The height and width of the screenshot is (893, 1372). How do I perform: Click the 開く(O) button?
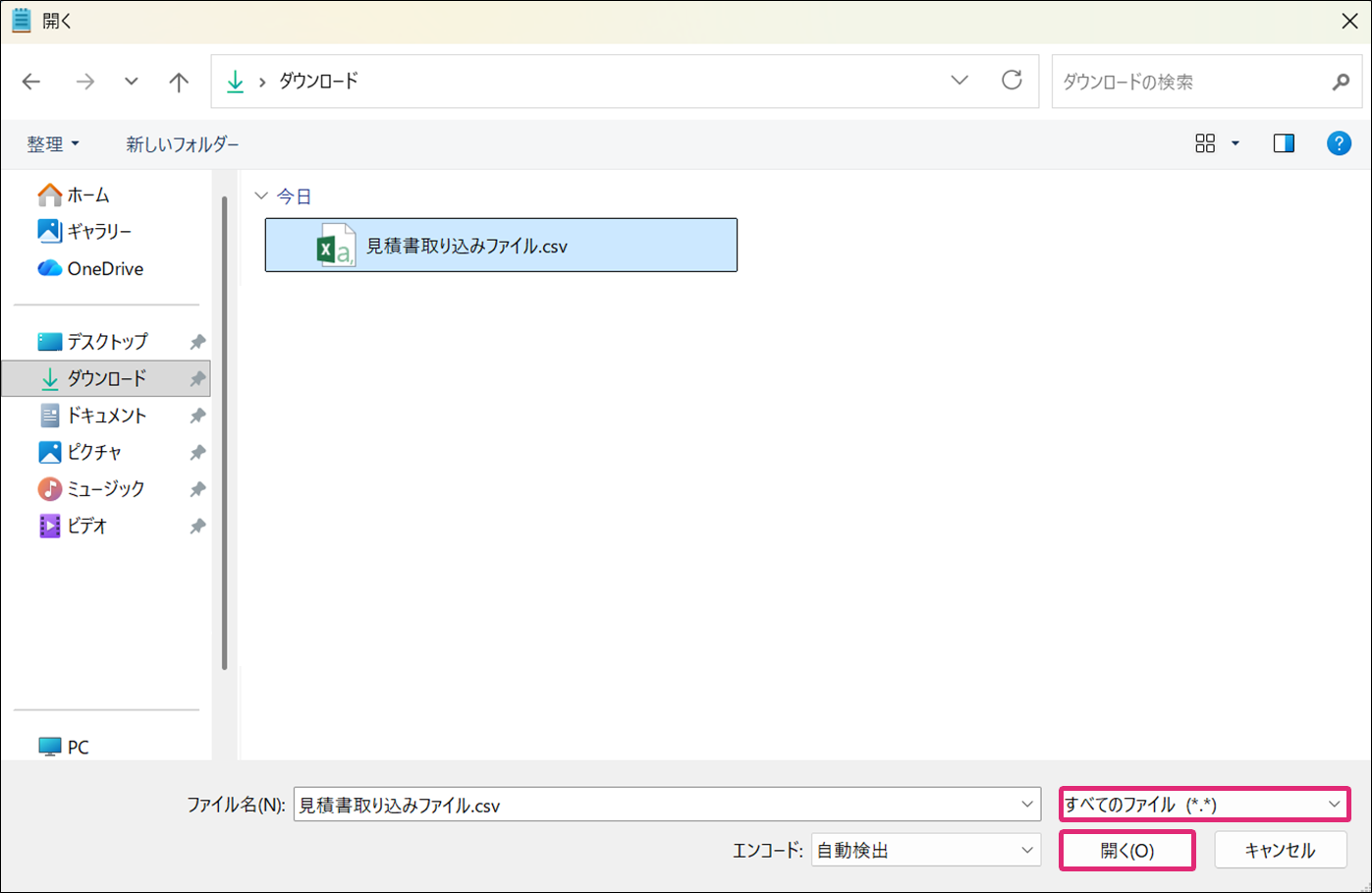pos(1126,851)
